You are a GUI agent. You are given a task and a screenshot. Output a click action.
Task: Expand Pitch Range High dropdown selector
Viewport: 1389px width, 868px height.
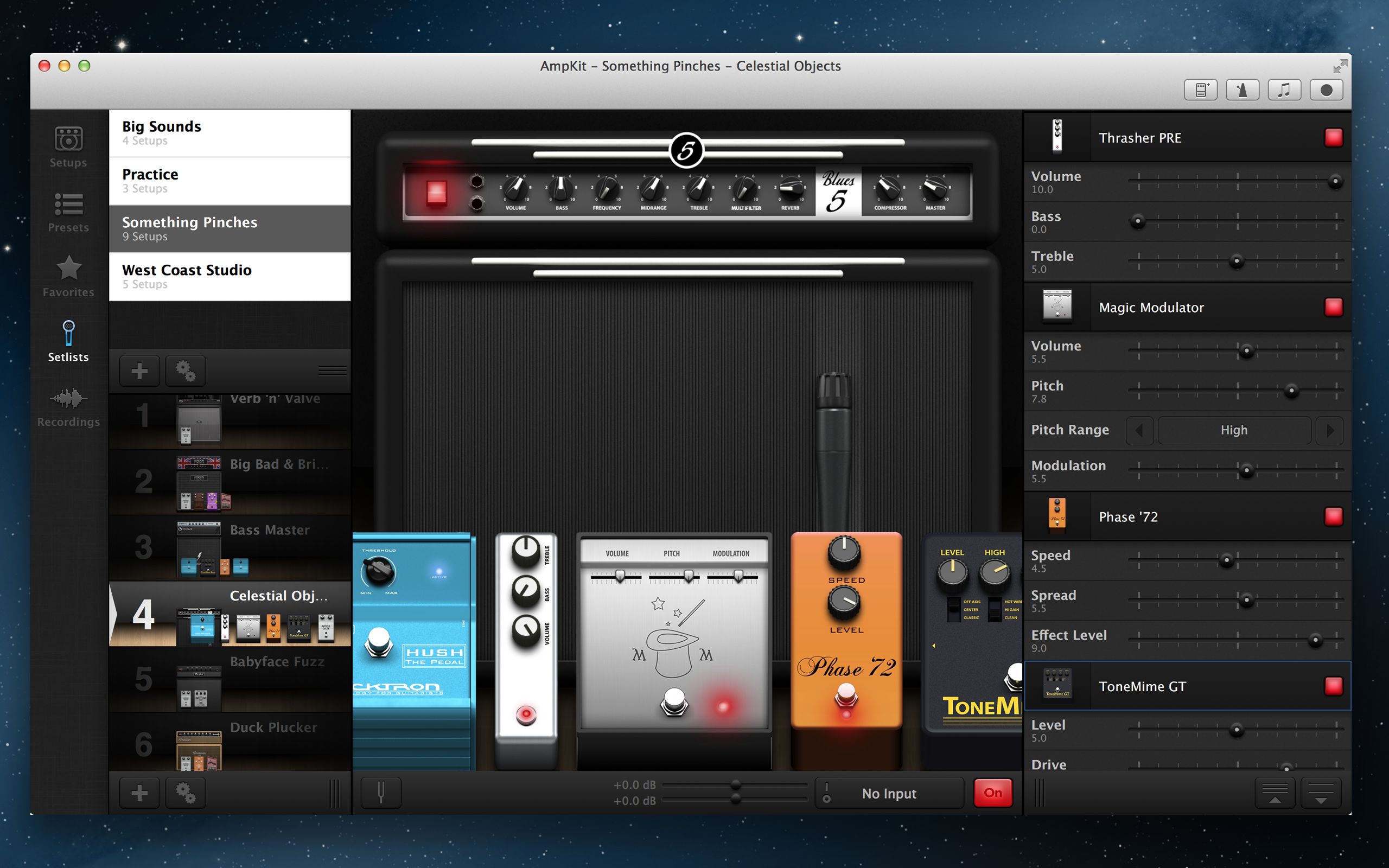click(x=1233, y=430)
